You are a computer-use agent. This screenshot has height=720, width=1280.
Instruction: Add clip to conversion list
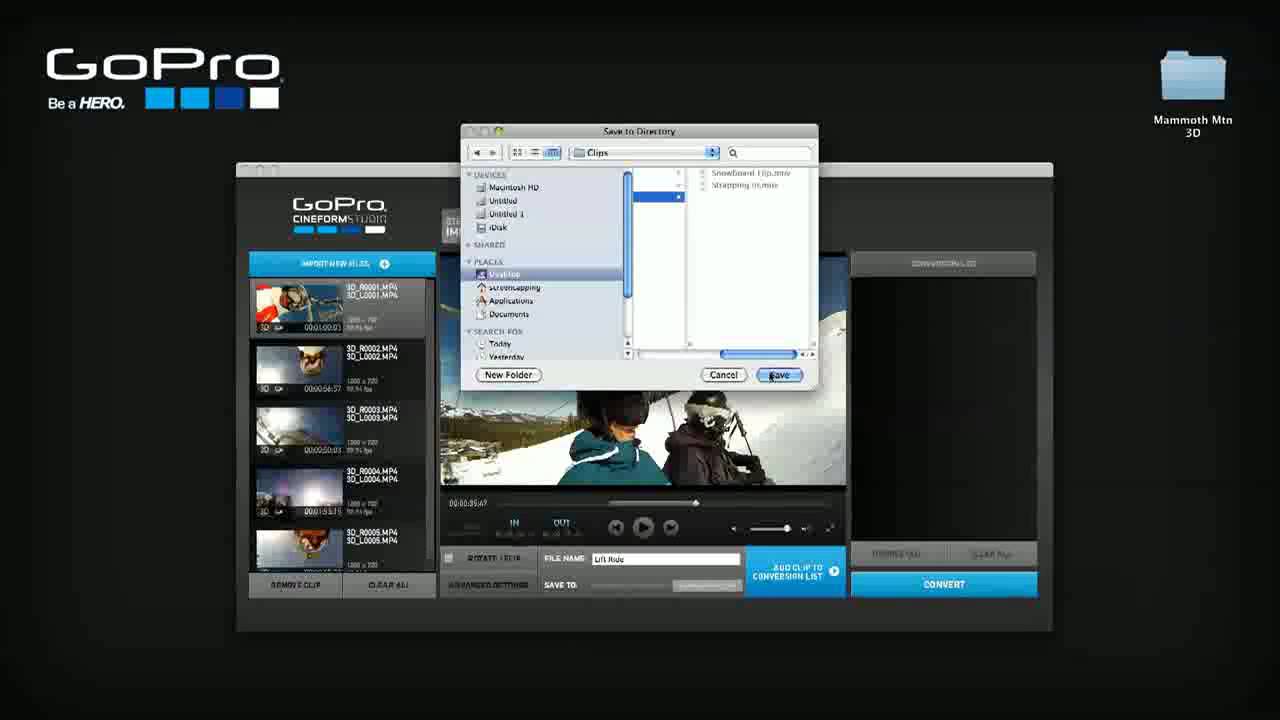pyautogui.click(x=795, y=572)
